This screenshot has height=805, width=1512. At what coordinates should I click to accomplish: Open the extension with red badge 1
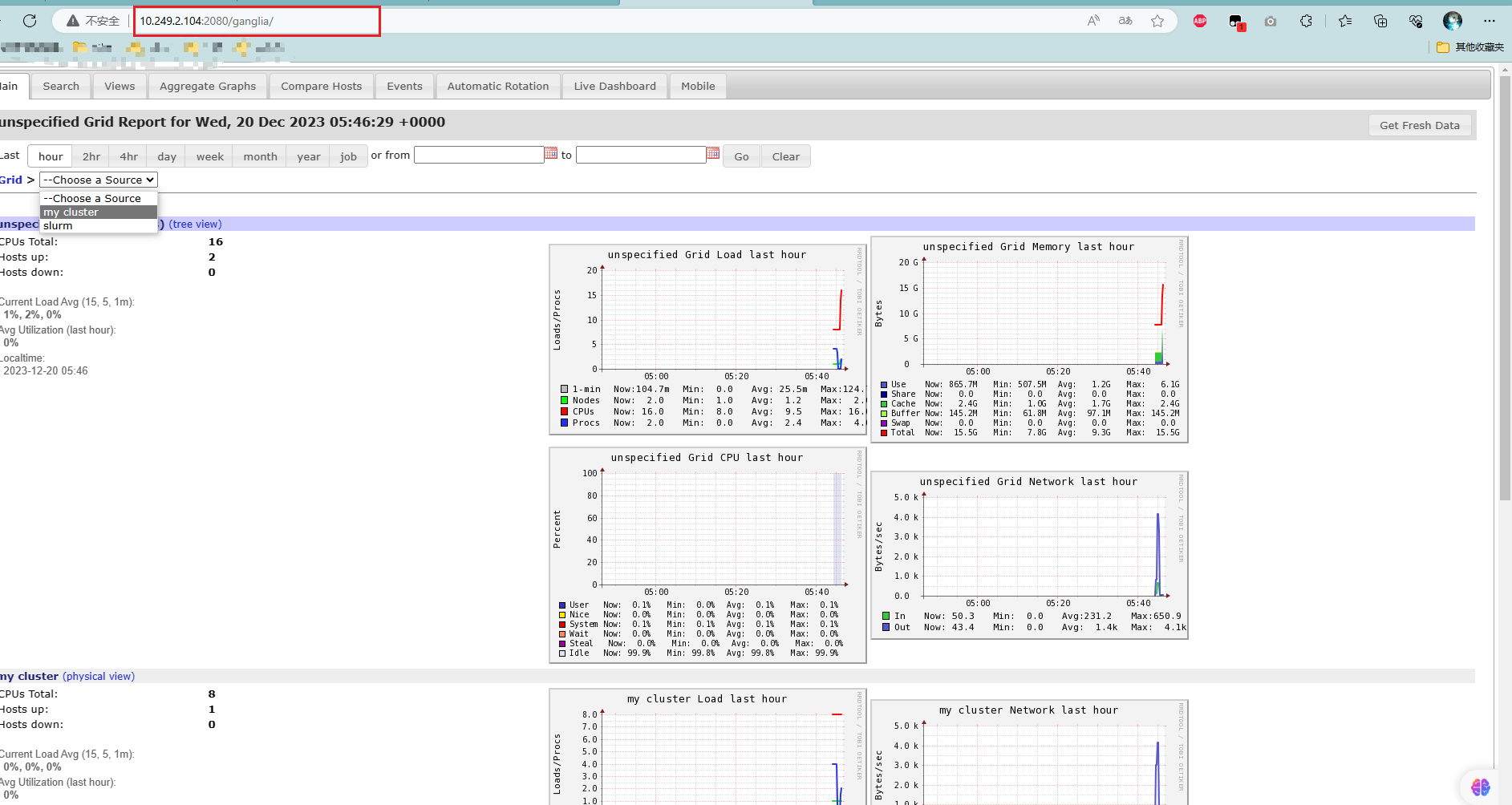click(1236, 22)
